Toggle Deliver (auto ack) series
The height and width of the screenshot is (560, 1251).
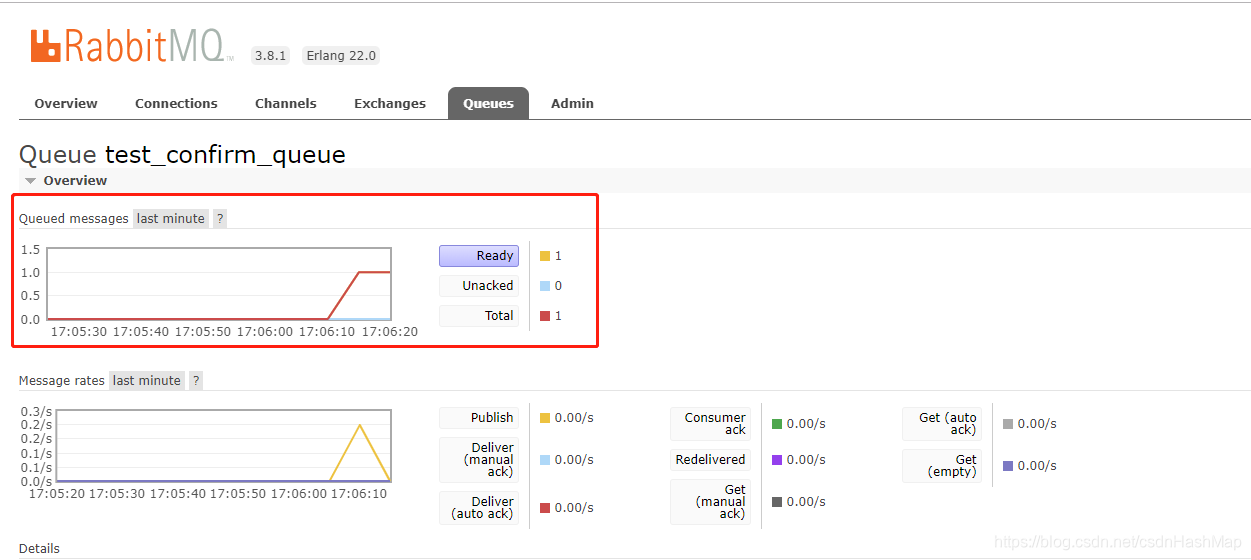(479, 508)
